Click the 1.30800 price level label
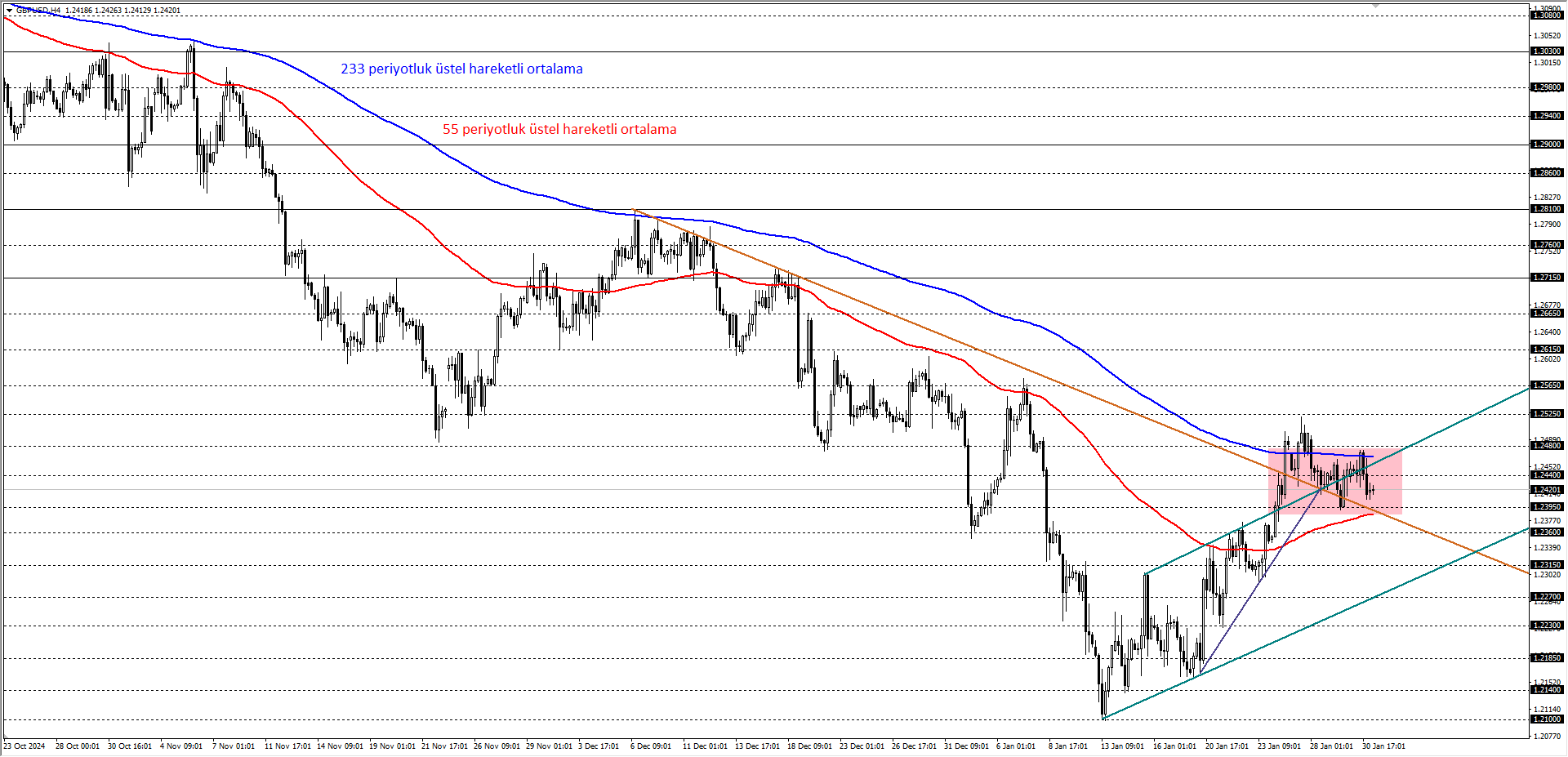The width and height of the screenshot is (1568, 757). [1547, 16]
